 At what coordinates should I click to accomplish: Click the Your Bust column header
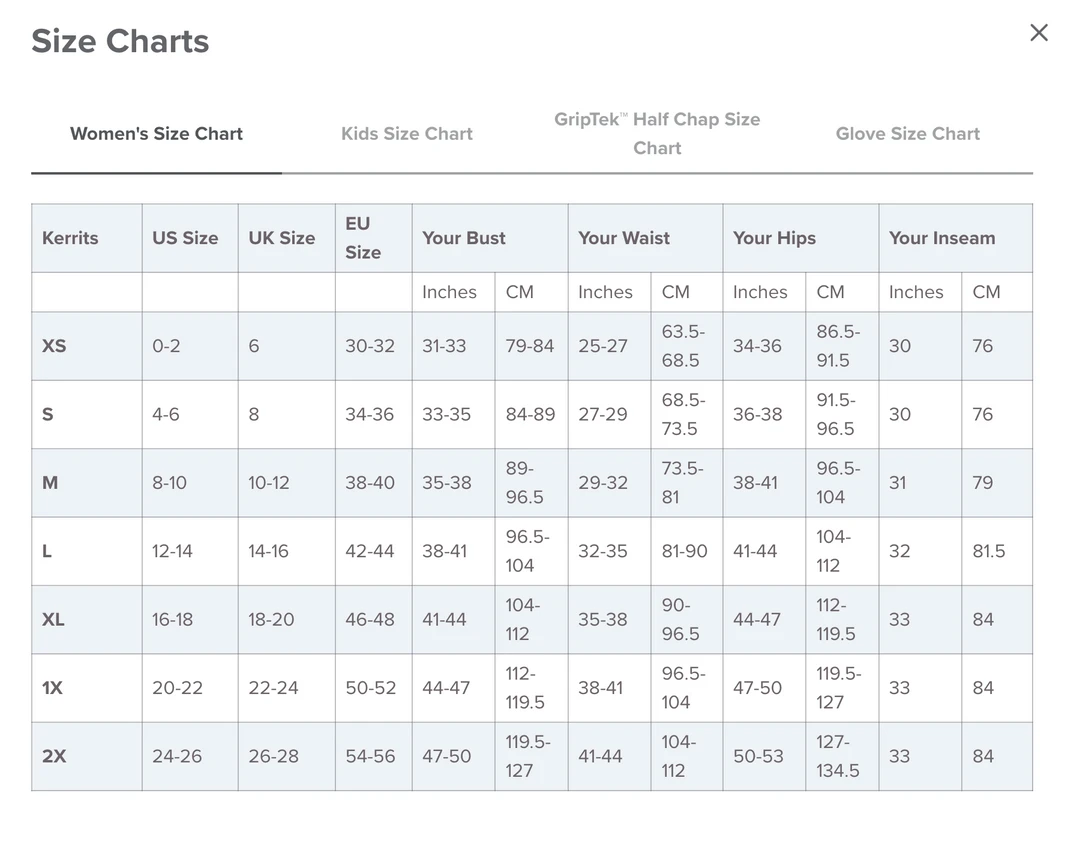[464, 238]
